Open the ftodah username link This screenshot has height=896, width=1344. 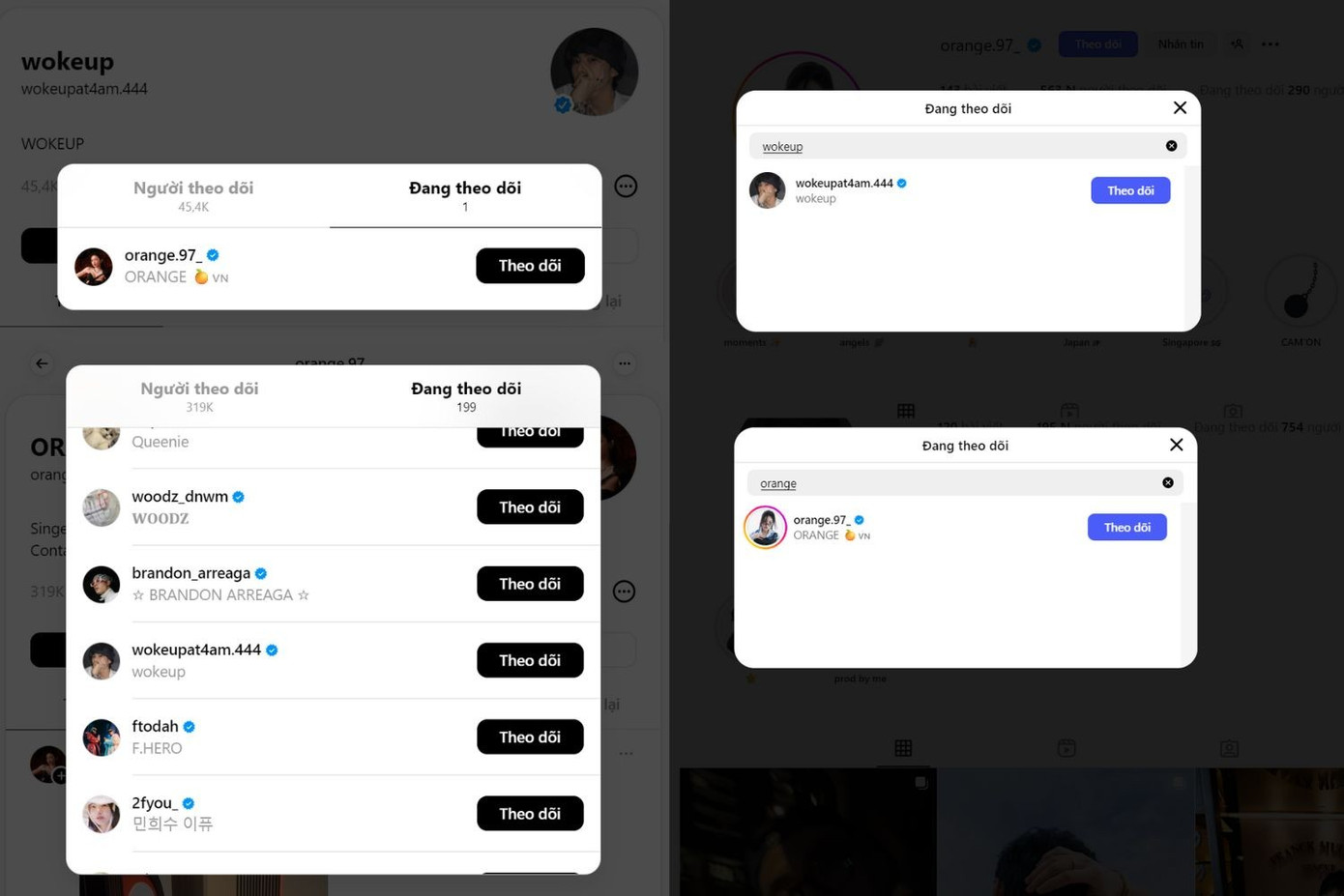click(x=155, y=727)
